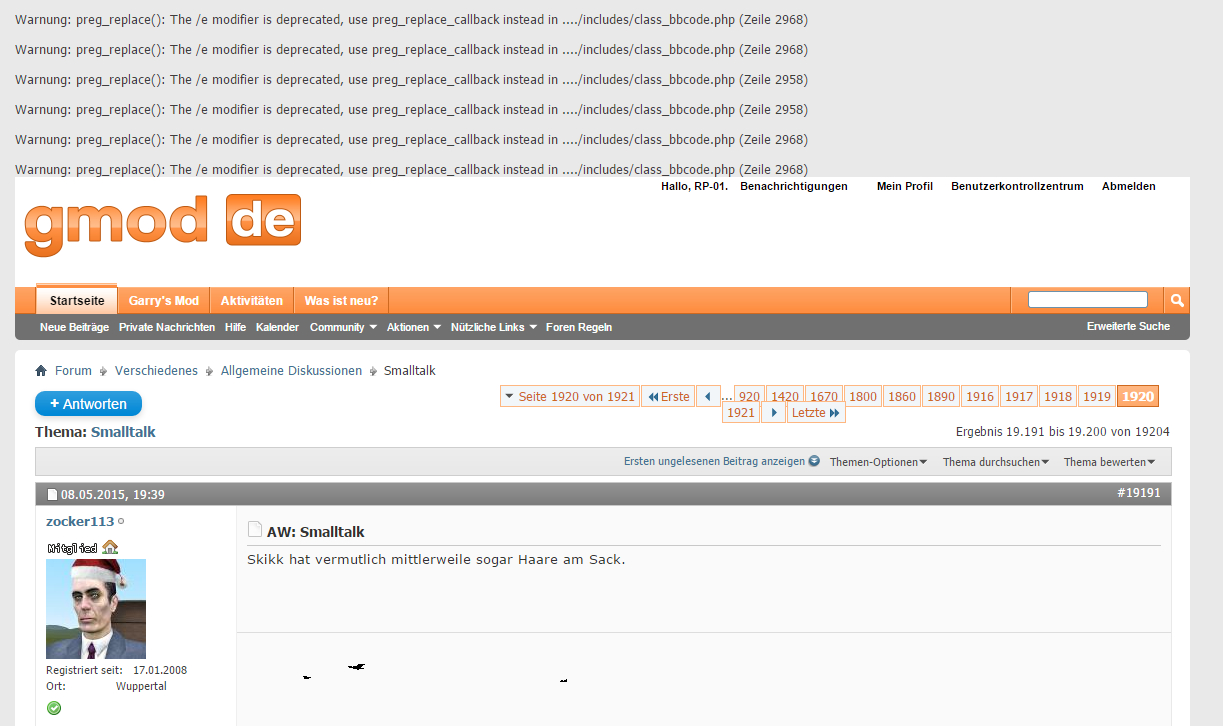Click the first-unread-post arrow icon

(x=814, y=462)
